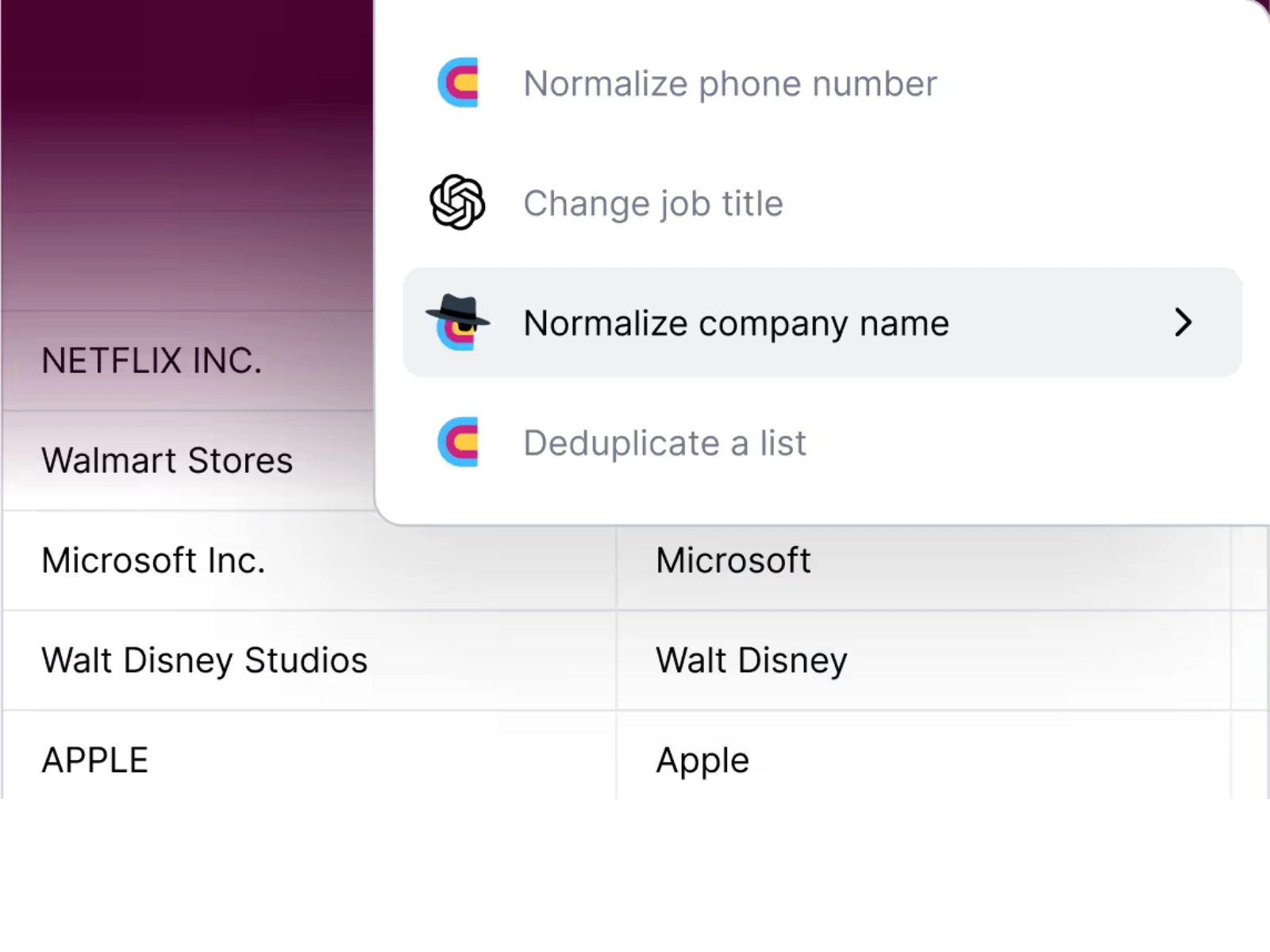Viewport: 1270px width, 952px height.
Task: Click the Clay icon beside Normalize phone number
Action: 458,83
